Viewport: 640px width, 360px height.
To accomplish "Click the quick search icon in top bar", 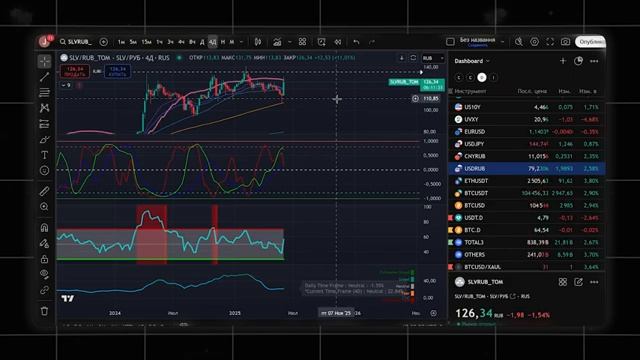I will pos(519,42).
